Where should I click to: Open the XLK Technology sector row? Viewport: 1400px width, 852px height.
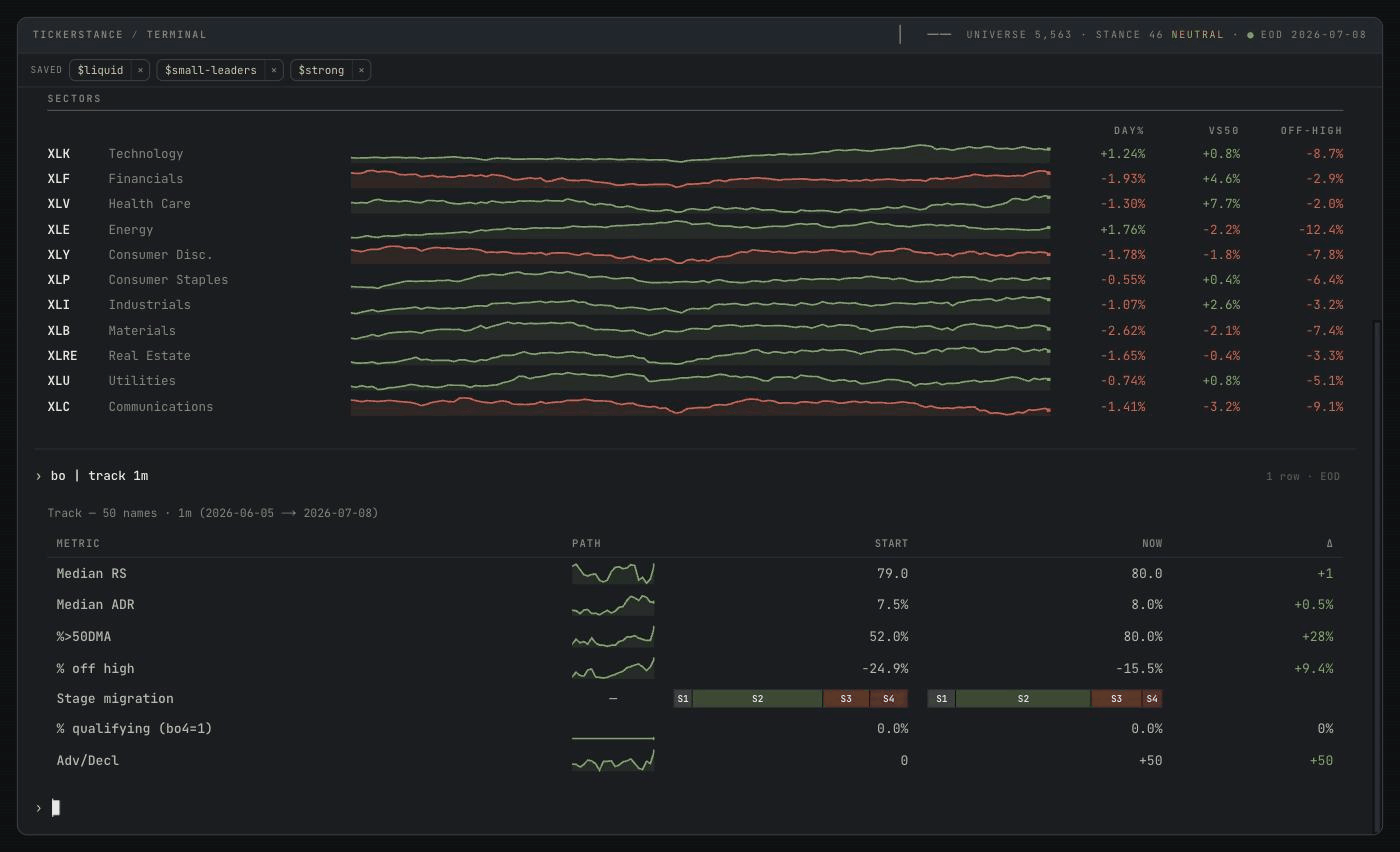click(x=695, y=154)
